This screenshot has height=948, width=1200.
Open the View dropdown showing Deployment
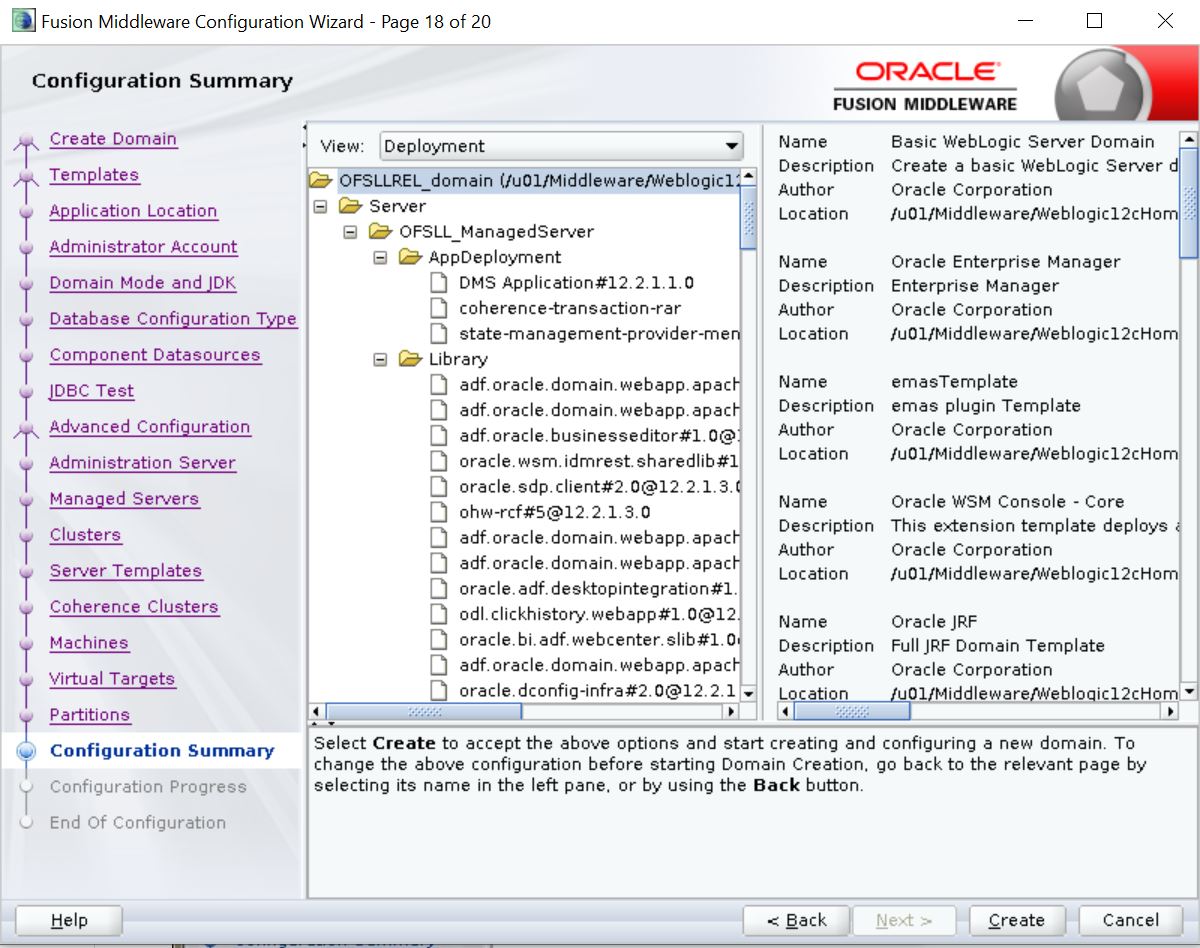561,146
